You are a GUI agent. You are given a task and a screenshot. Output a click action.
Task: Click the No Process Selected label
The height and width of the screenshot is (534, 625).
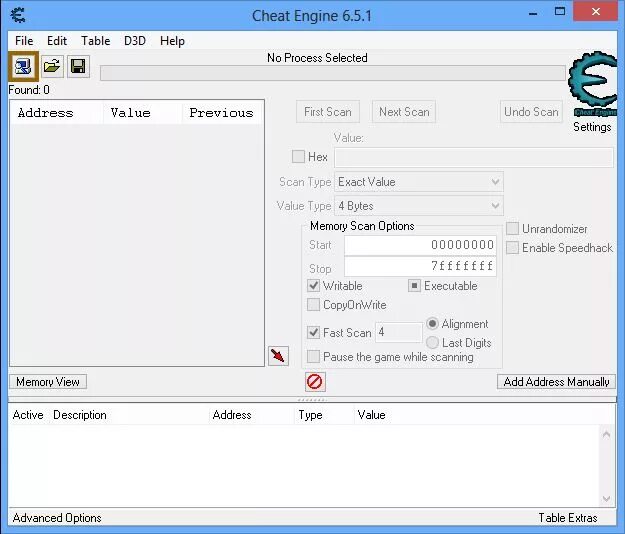click(317, 58)
